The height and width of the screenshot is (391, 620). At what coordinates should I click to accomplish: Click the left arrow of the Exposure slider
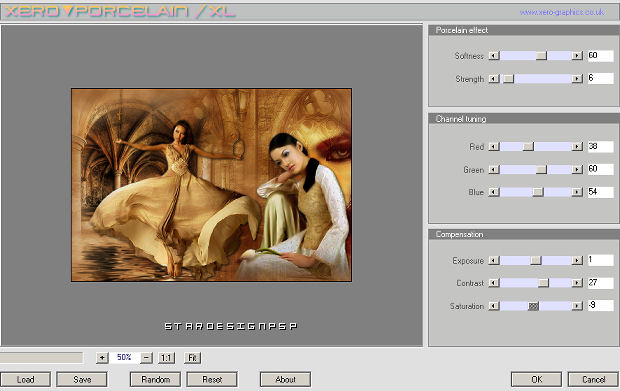[493, 260]
